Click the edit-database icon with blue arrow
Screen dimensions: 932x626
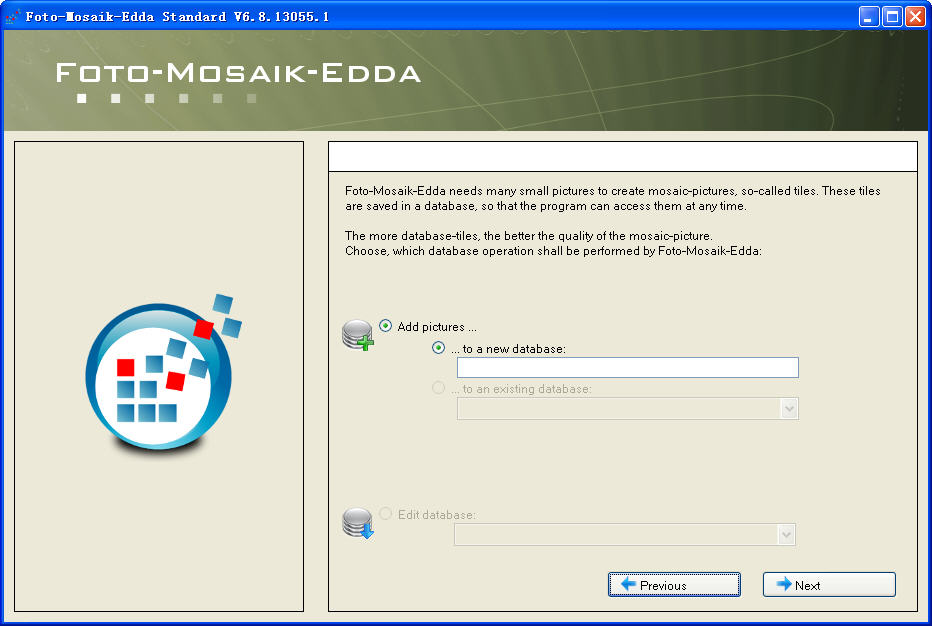(358, 523)
